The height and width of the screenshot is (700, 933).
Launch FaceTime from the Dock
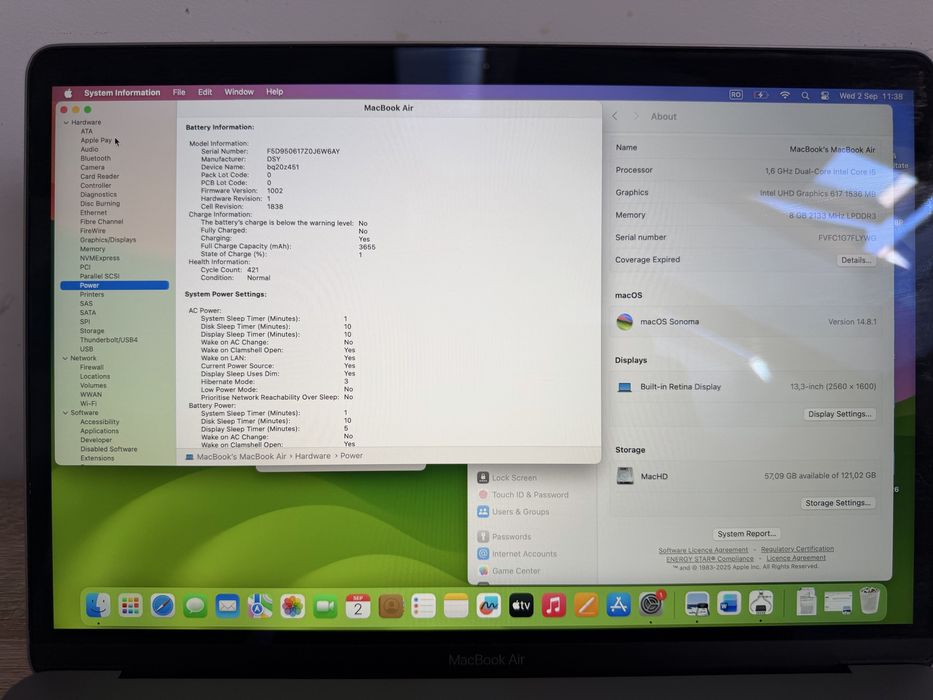coord(325,606)
